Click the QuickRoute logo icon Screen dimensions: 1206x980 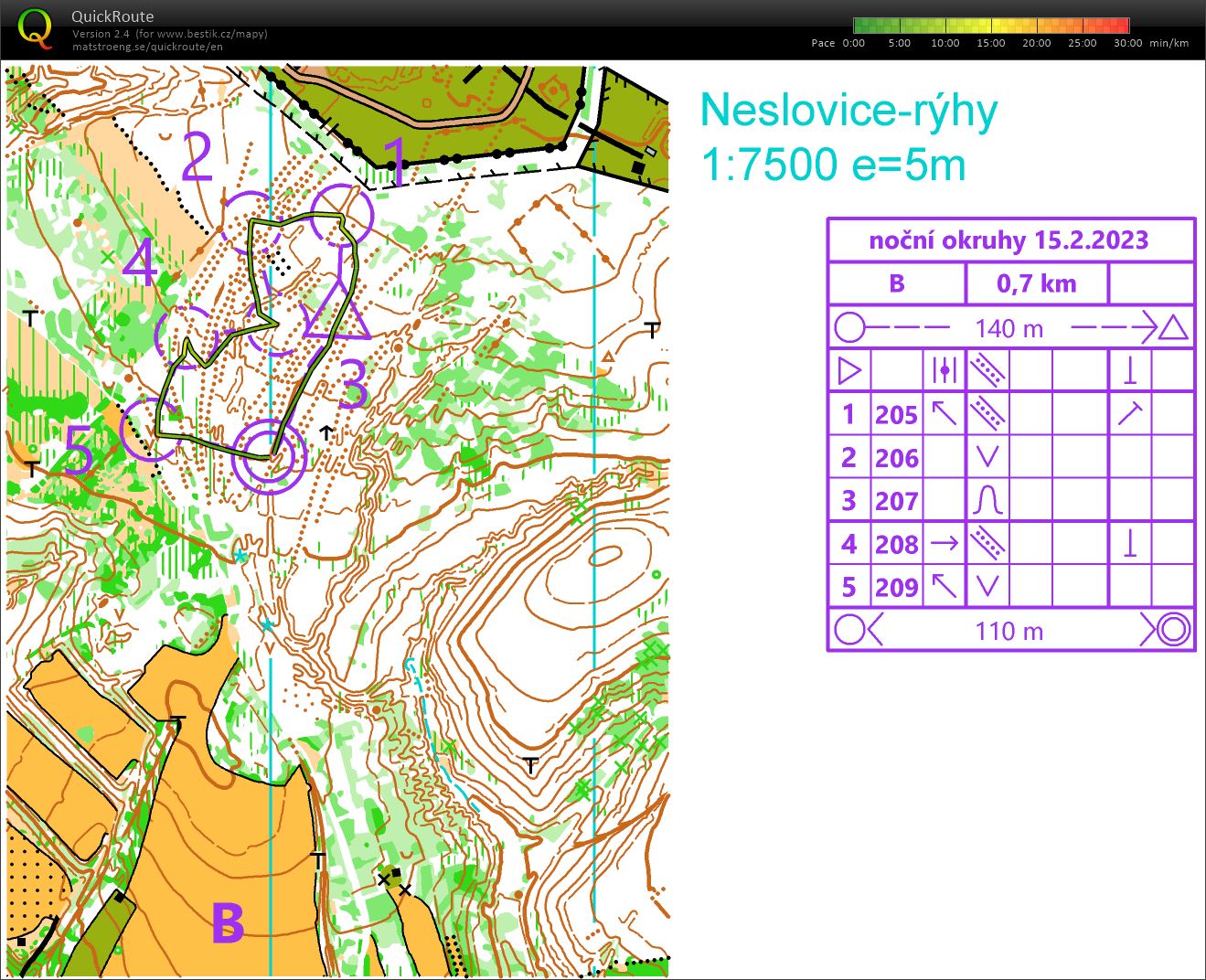[35, 27]
